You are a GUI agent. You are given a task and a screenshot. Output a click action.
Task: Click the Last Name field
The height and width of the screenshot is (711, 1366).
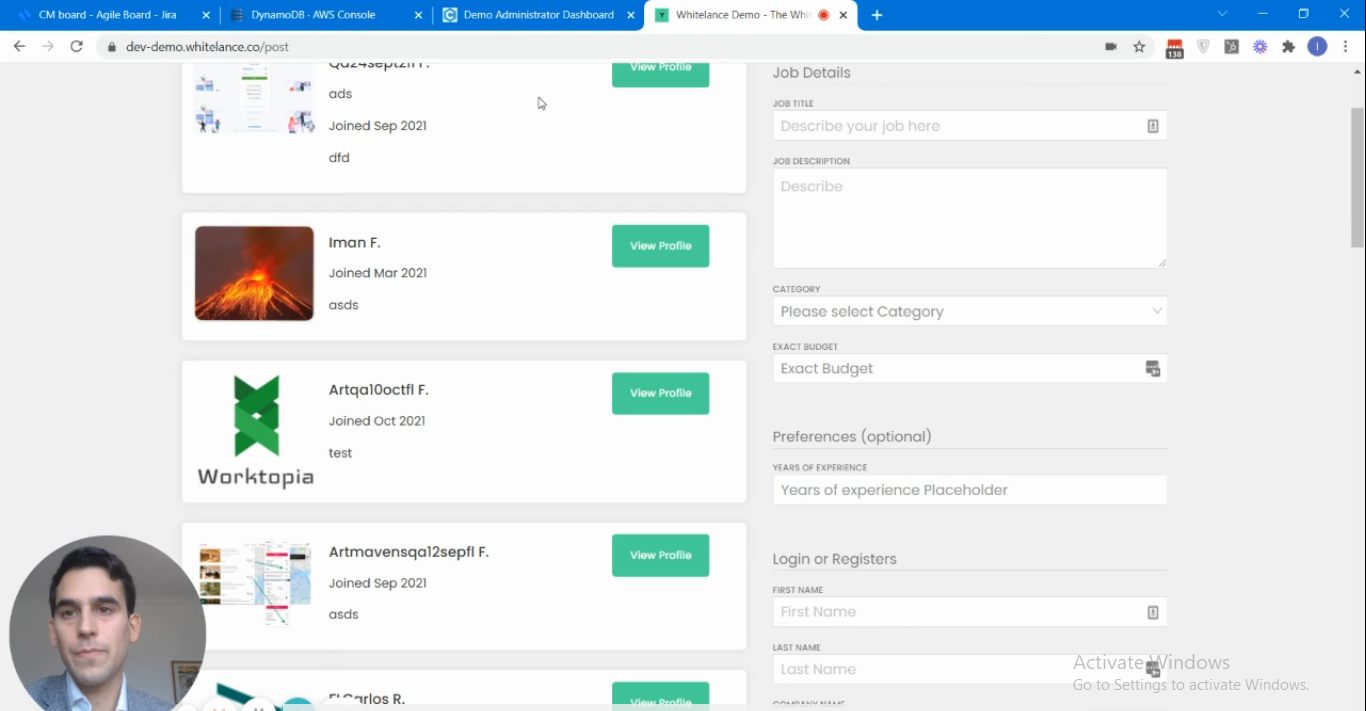[969, 669]
